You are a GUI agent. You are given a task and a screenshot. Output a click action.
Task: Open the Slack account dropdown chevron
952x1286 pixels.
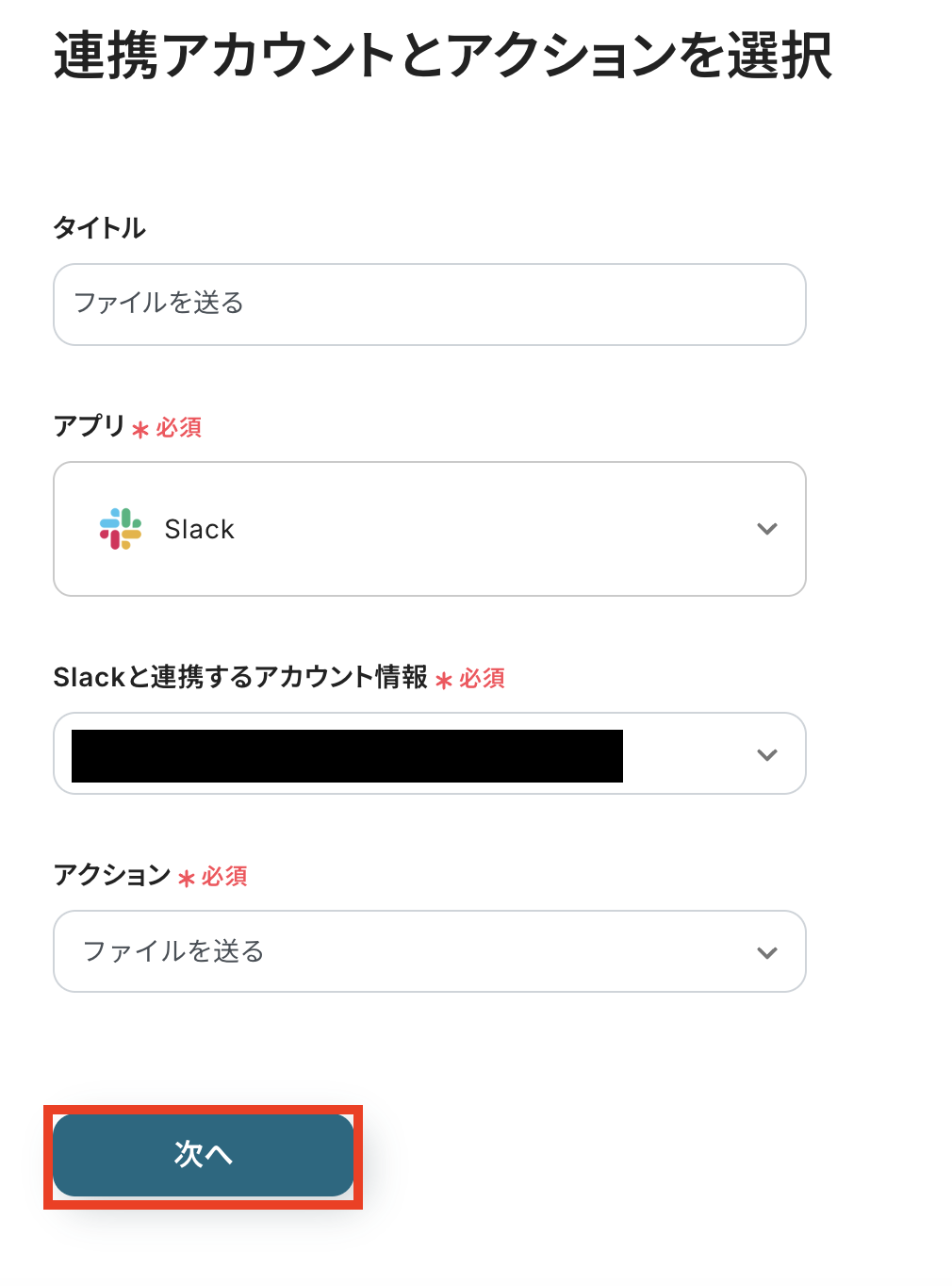click(x=767, y=754)
